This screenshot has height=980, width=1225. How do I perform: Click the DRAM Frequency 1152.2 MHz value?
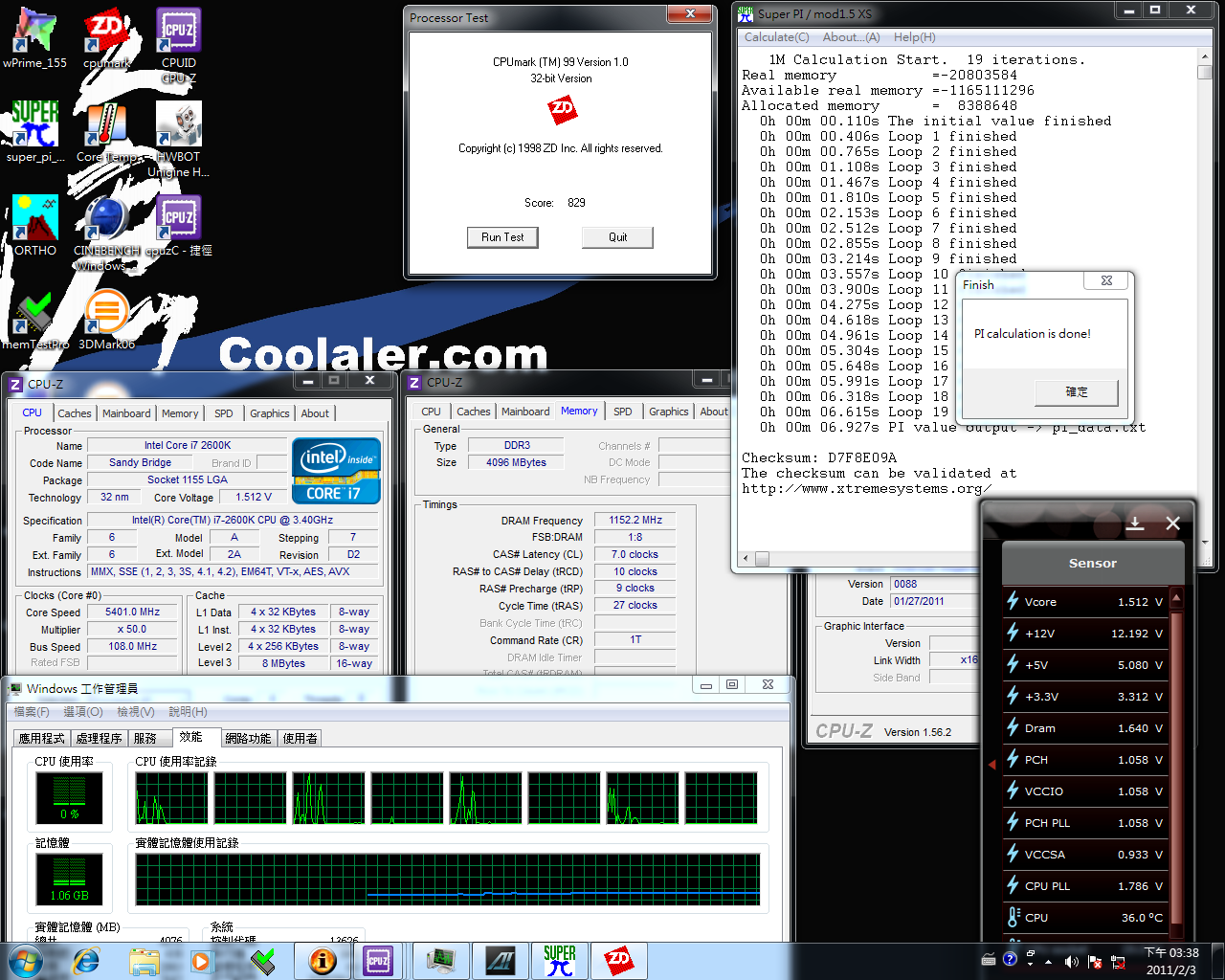coord(635,520)
